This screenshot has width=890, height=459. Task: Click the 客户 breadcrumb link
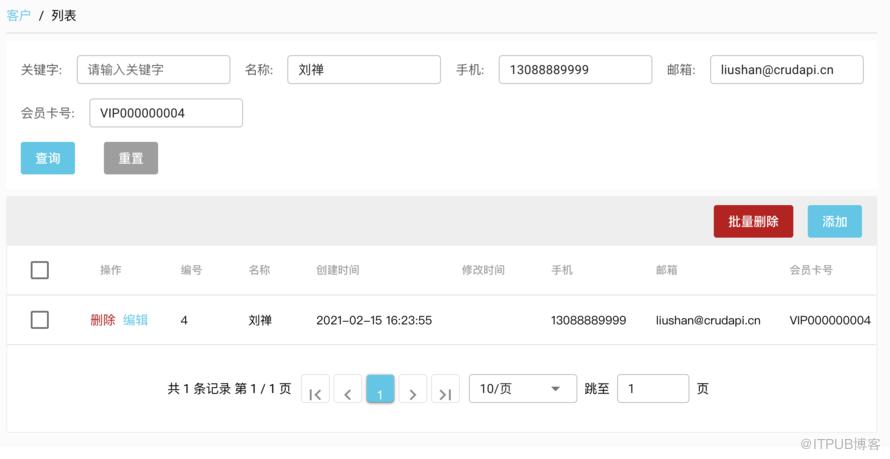tap(19, 15)
